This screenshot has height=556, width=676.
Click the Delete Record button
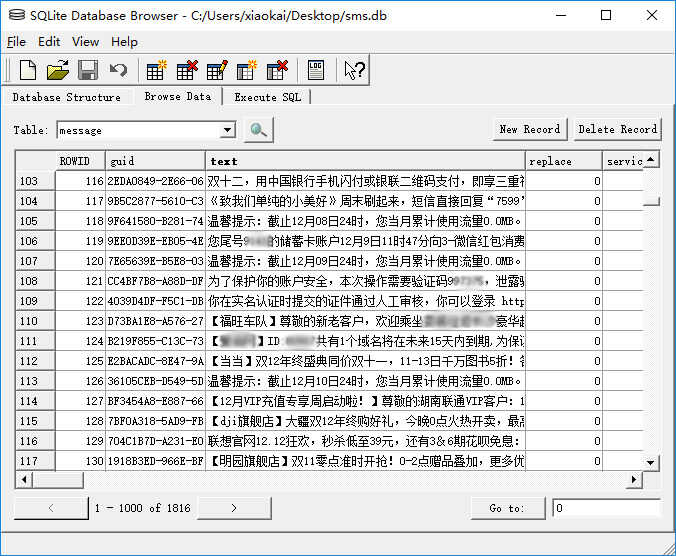[x=617, y=129]
